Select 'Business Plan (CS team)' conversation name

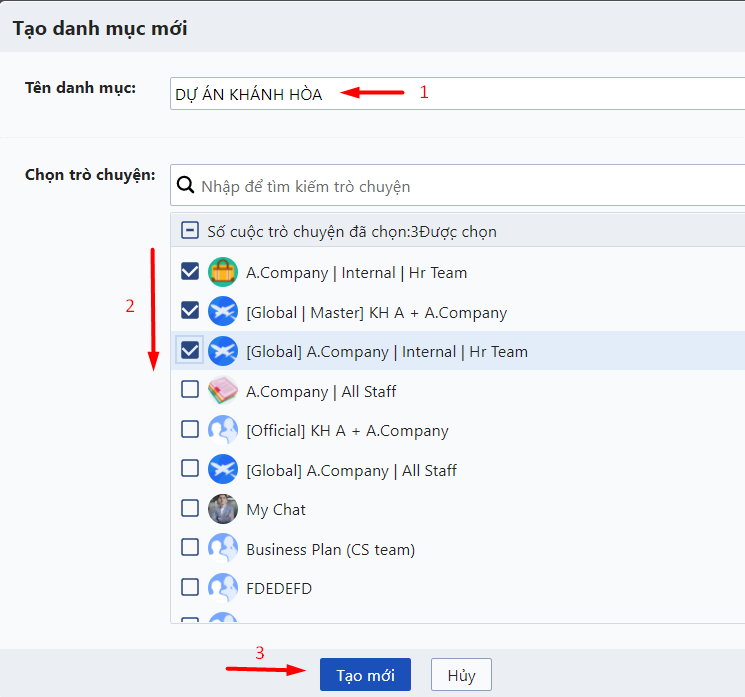pyautogui.click(x=331, y=549)
